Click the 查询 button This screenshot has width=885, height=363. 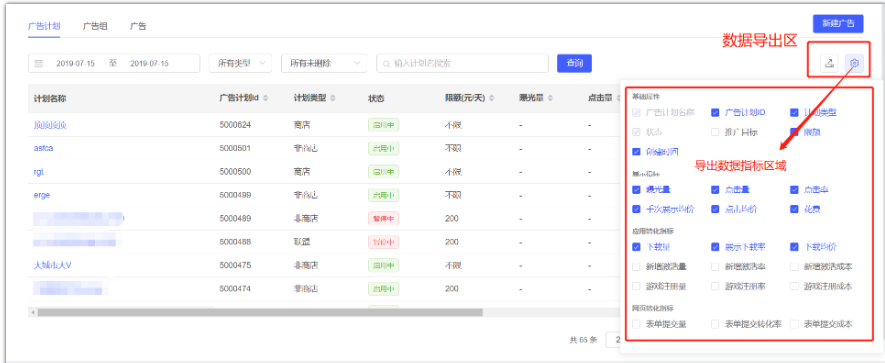point(574,63)
